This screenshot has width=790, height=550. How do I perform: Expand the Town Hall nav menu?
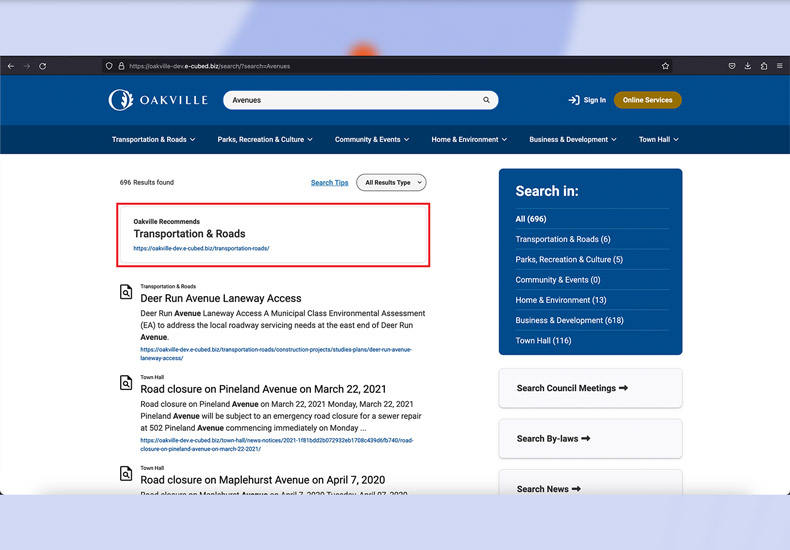pos(658,140)
